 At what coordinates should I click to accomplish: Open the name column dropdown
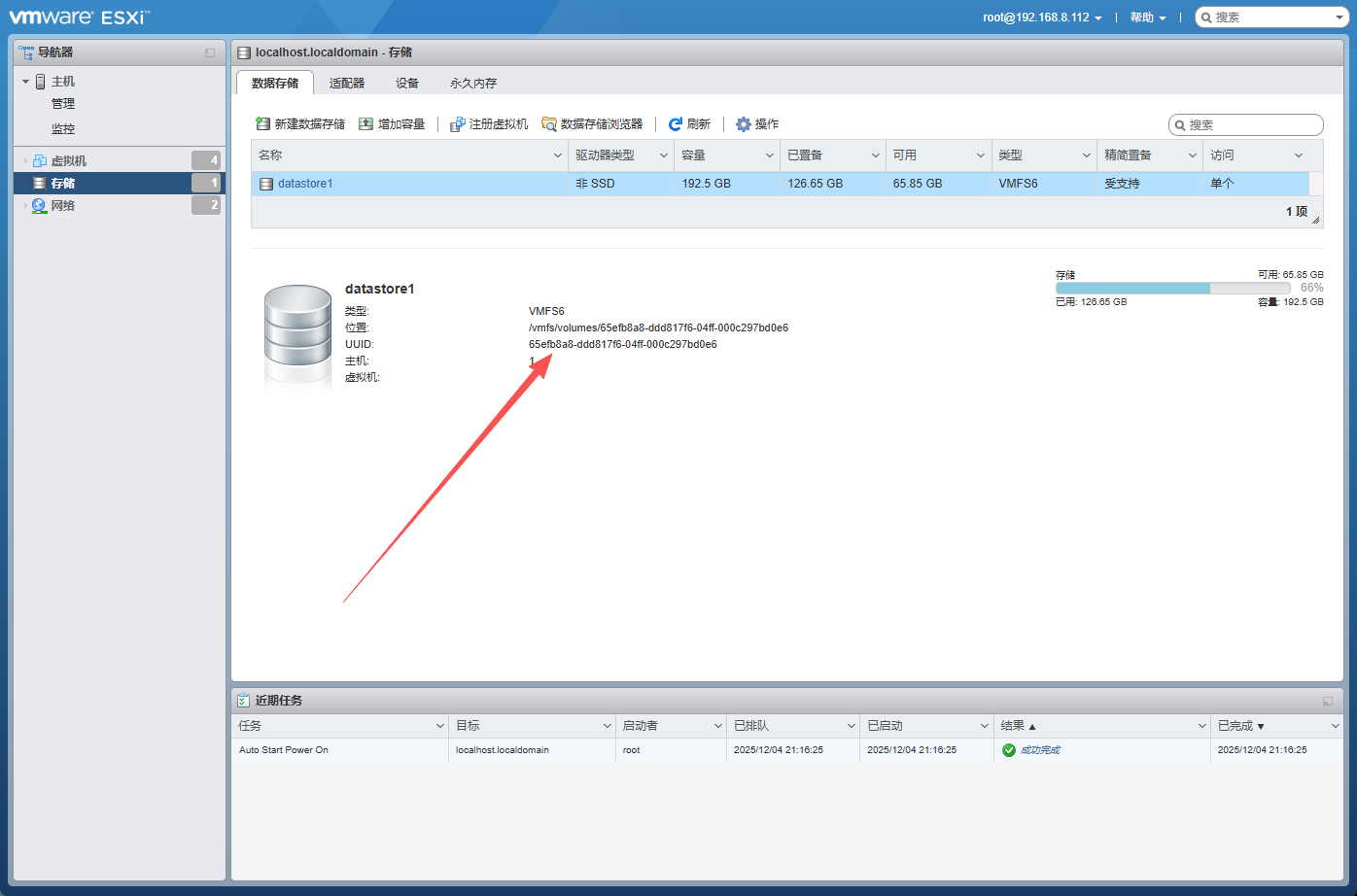coord(558,155)
